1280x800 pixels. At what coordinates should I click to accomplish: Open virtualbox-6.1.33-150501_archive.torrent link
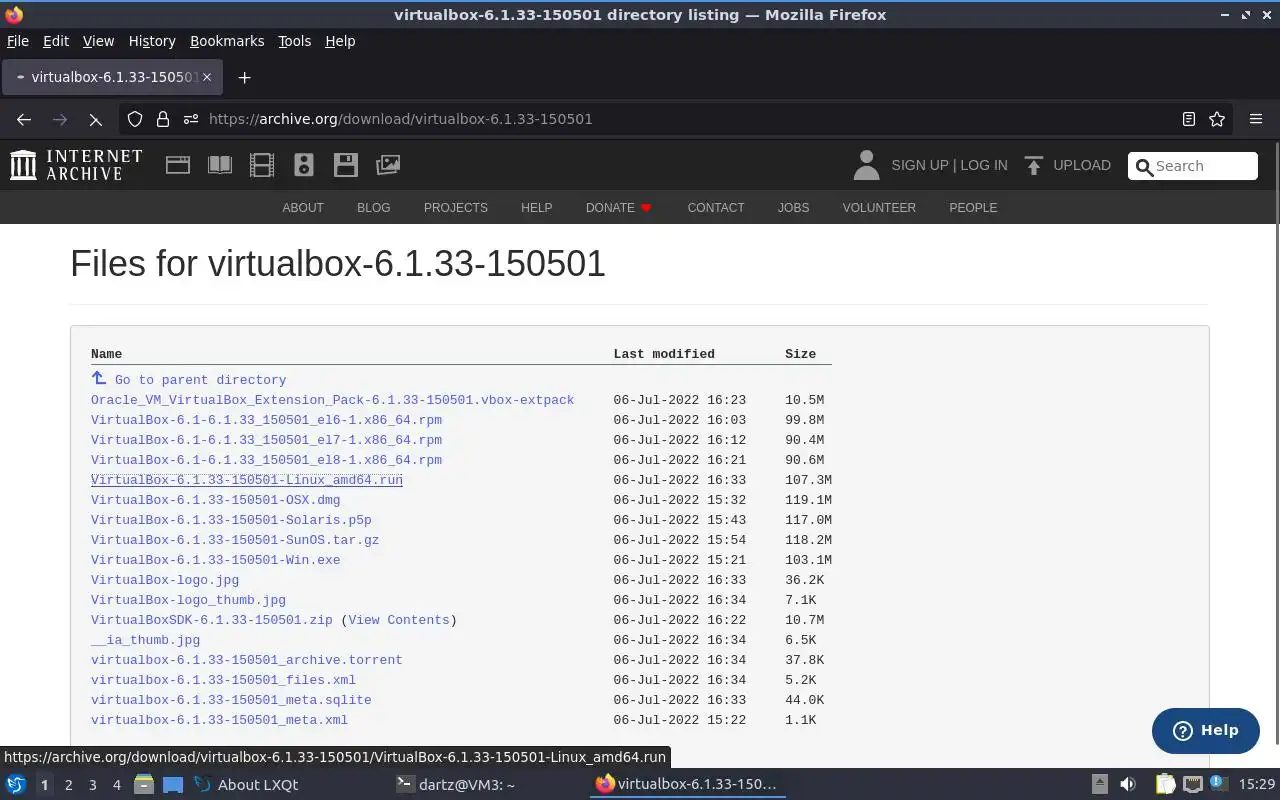point(247,660)
